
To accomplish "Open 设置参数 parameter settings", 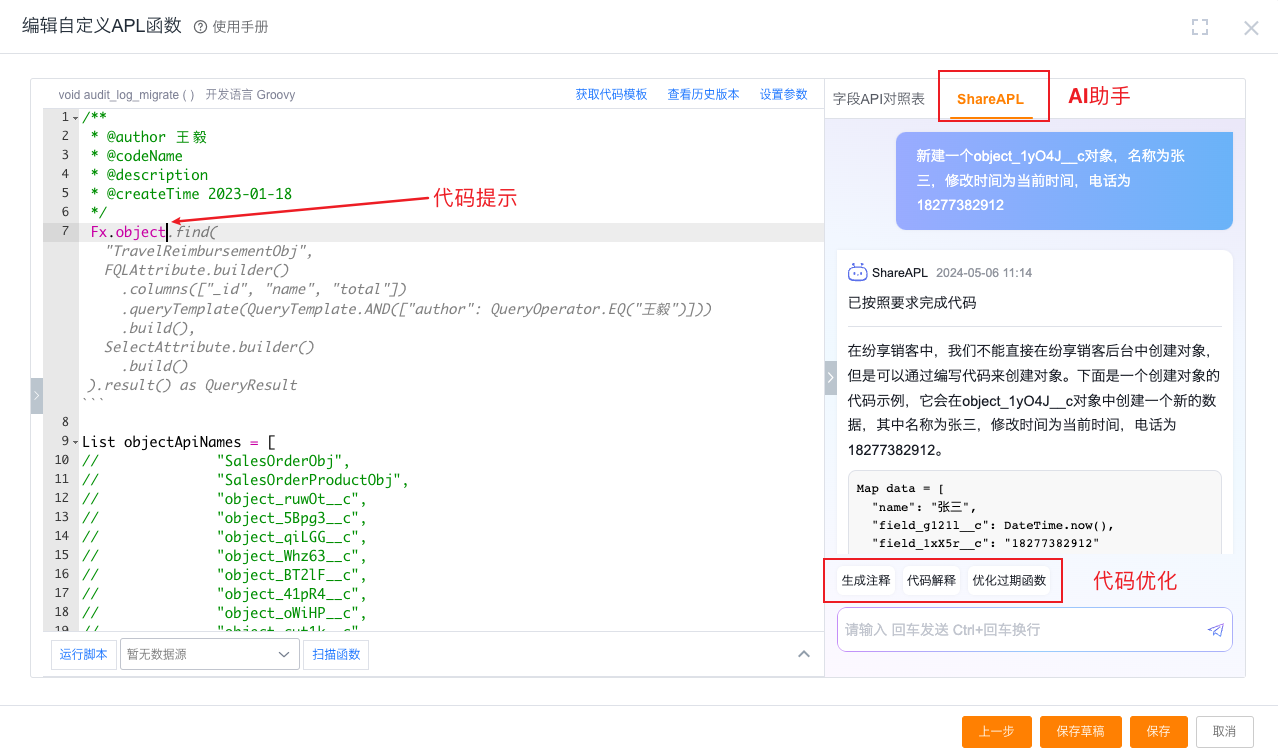I will point(783,94).
